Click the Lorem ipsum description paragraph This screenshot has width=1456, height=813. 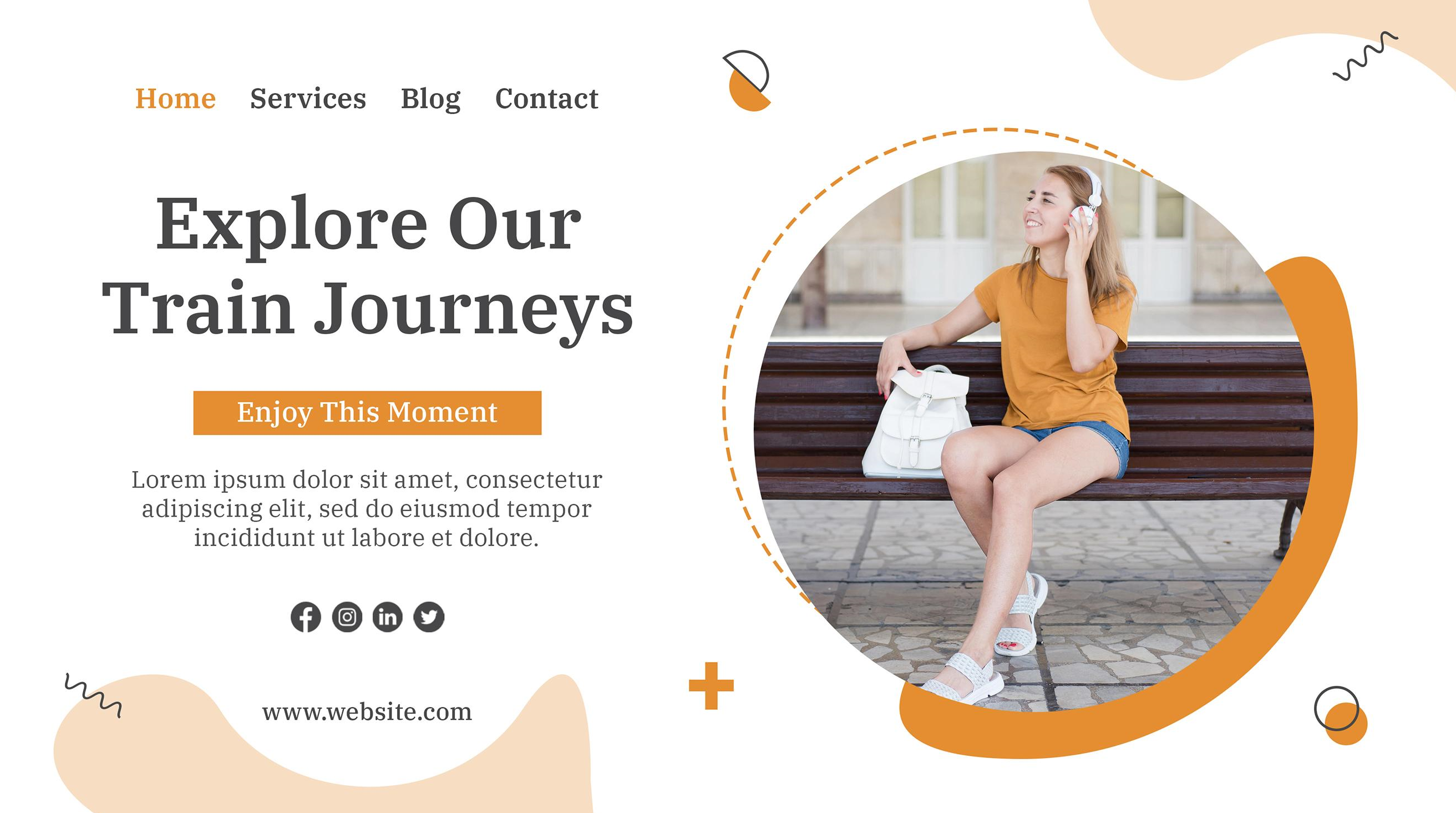[367, 508]
